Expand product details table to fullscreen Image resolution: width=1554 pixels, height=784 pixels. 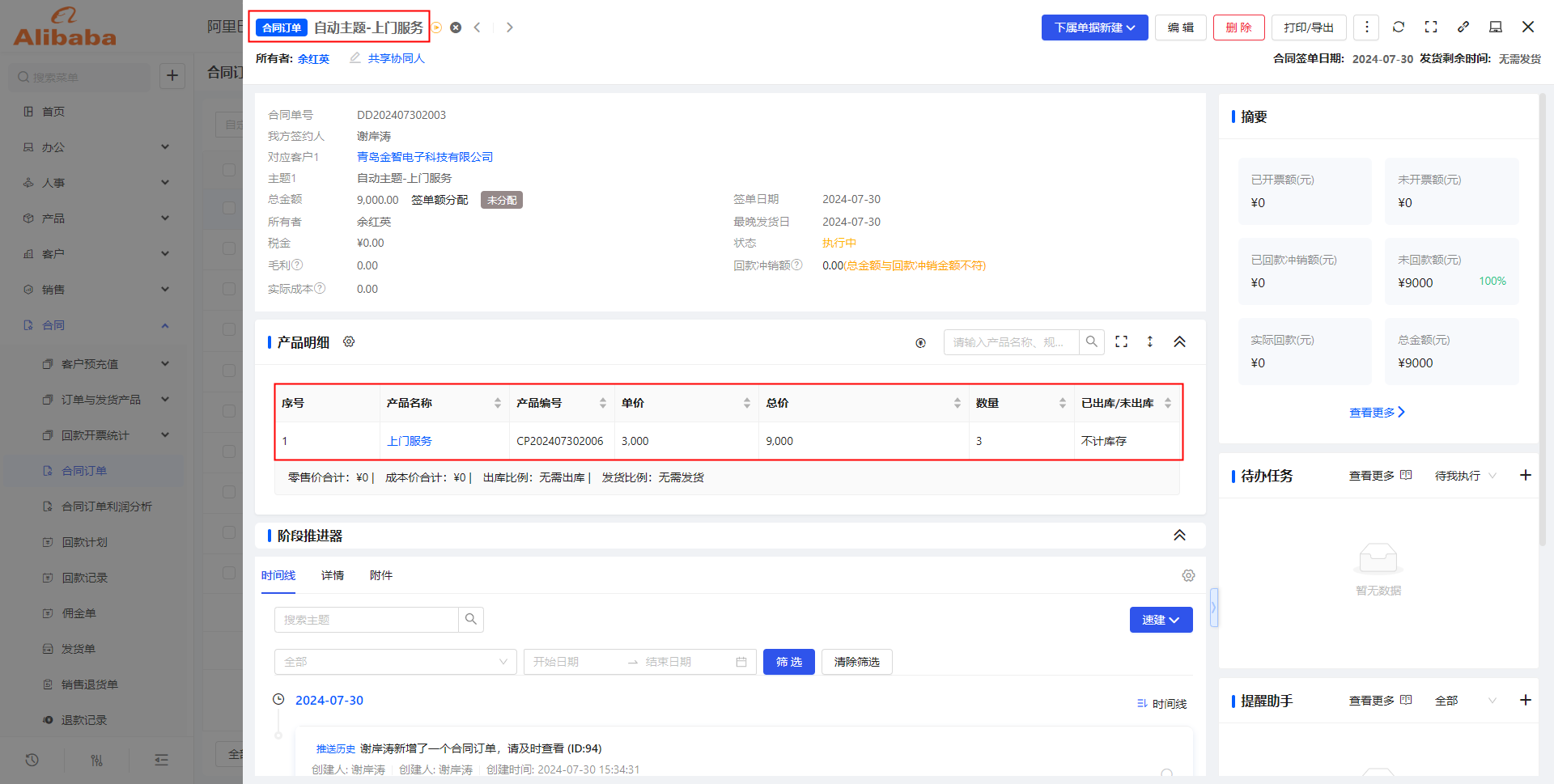click(x=1121, y=341)
